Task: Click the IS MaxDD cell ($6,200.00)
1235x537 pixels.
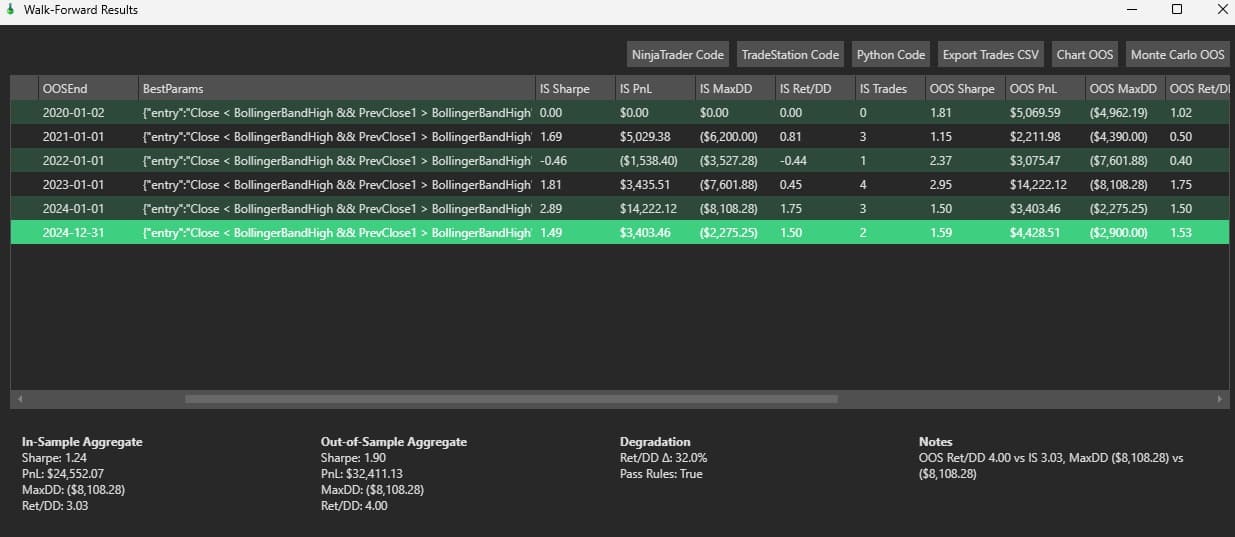Action: [728, 137]
